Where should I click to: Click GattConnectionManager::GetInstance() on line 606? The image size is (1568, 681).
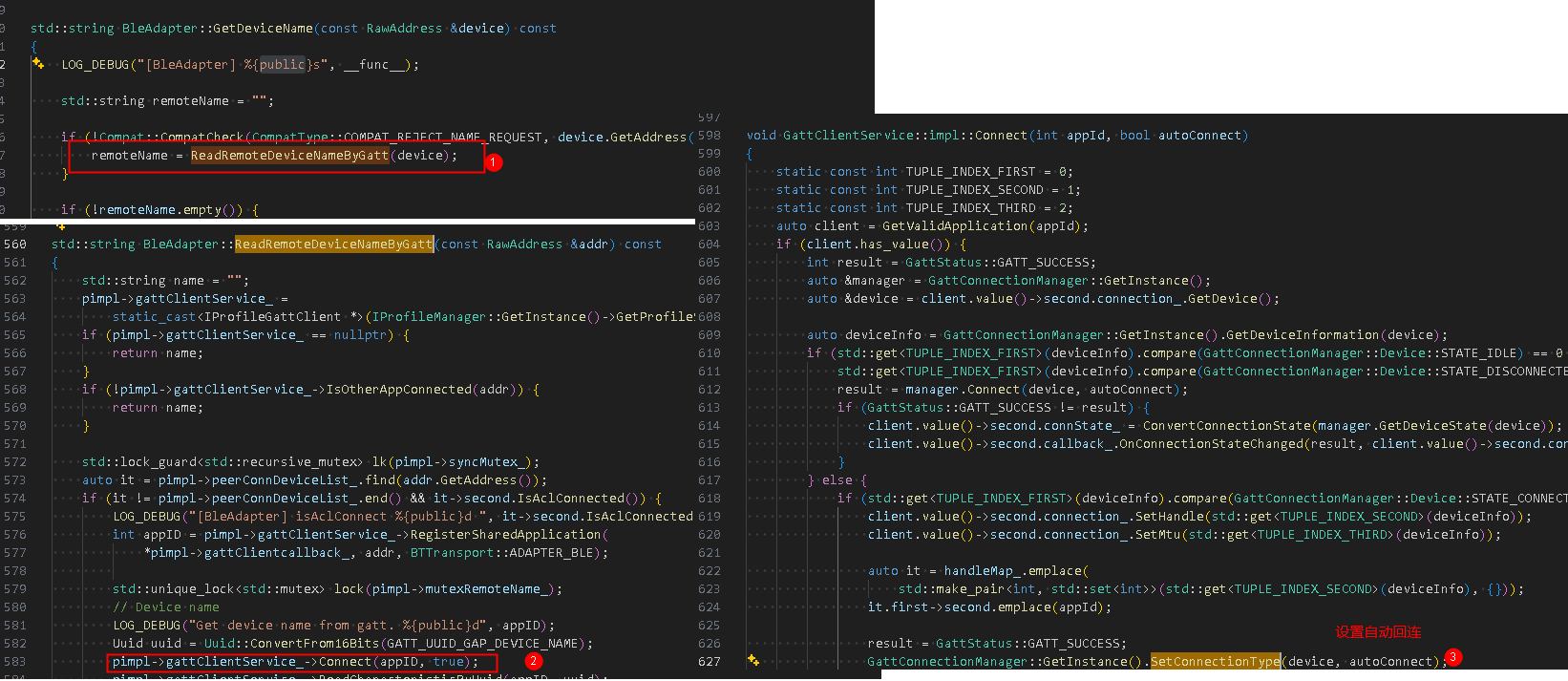(1067, 280)
